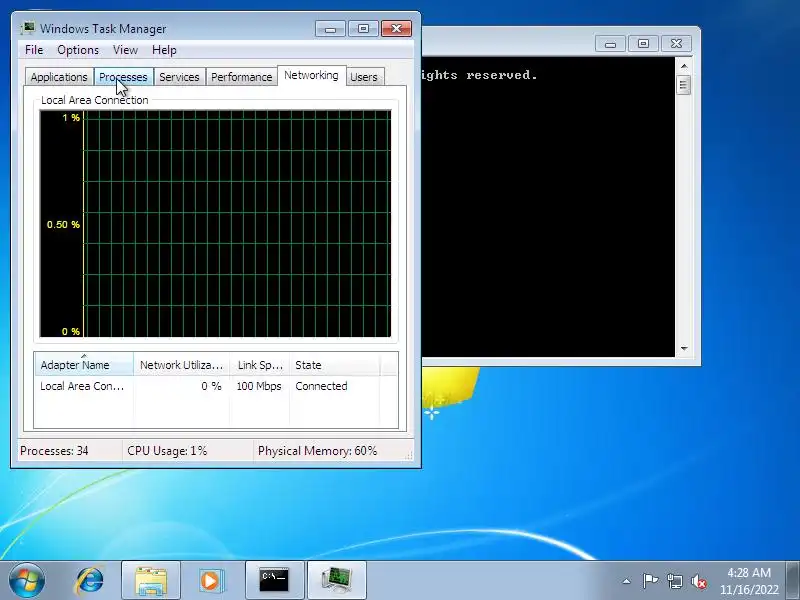Click the Task Manager taskbar button

coord(337,581)
